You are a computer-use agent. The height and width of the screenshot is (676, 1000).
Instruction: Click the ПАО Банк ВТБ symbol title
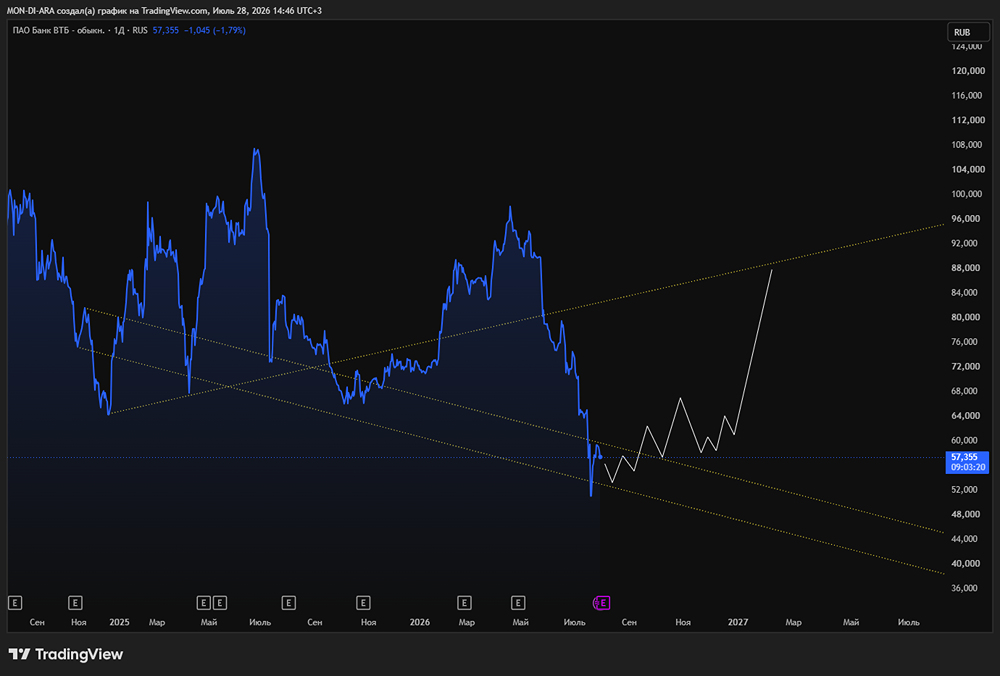pos(59,30)
